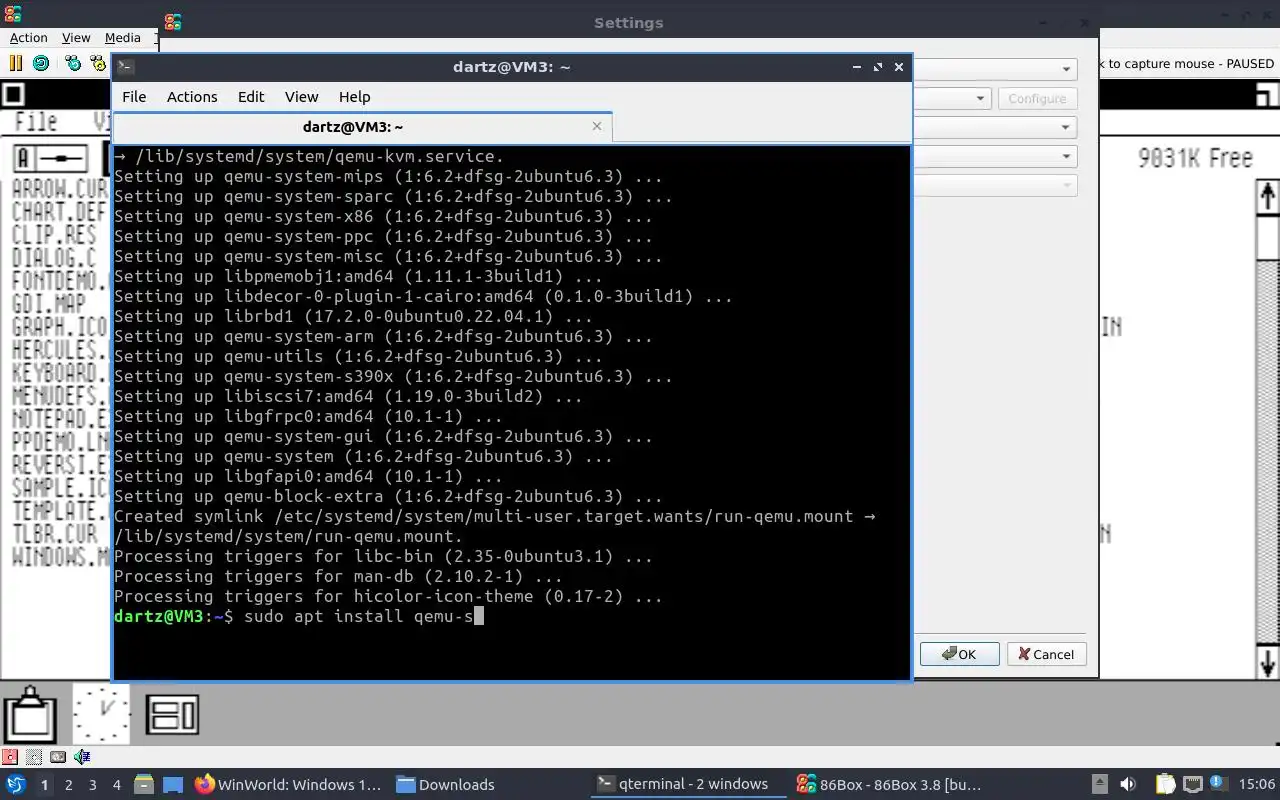Click the greyed Configure button in Settings

1037,98
